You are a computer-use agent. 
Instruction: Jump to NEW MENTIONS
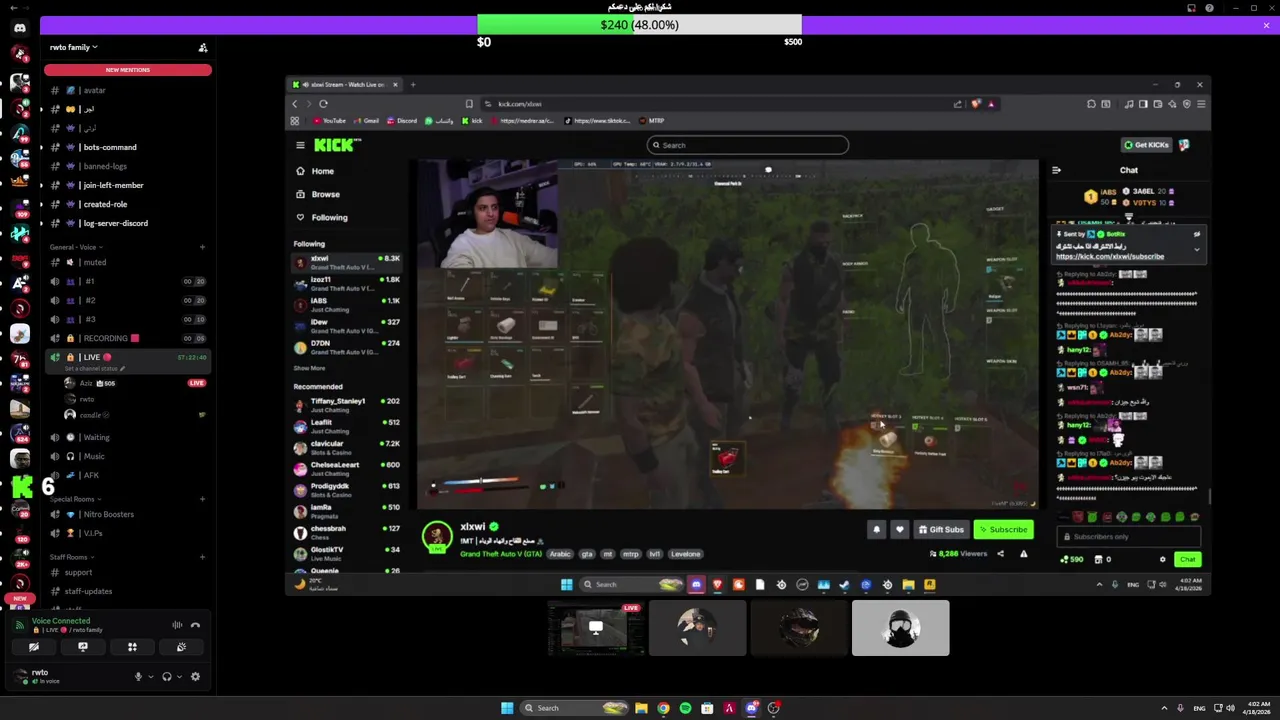128,70
